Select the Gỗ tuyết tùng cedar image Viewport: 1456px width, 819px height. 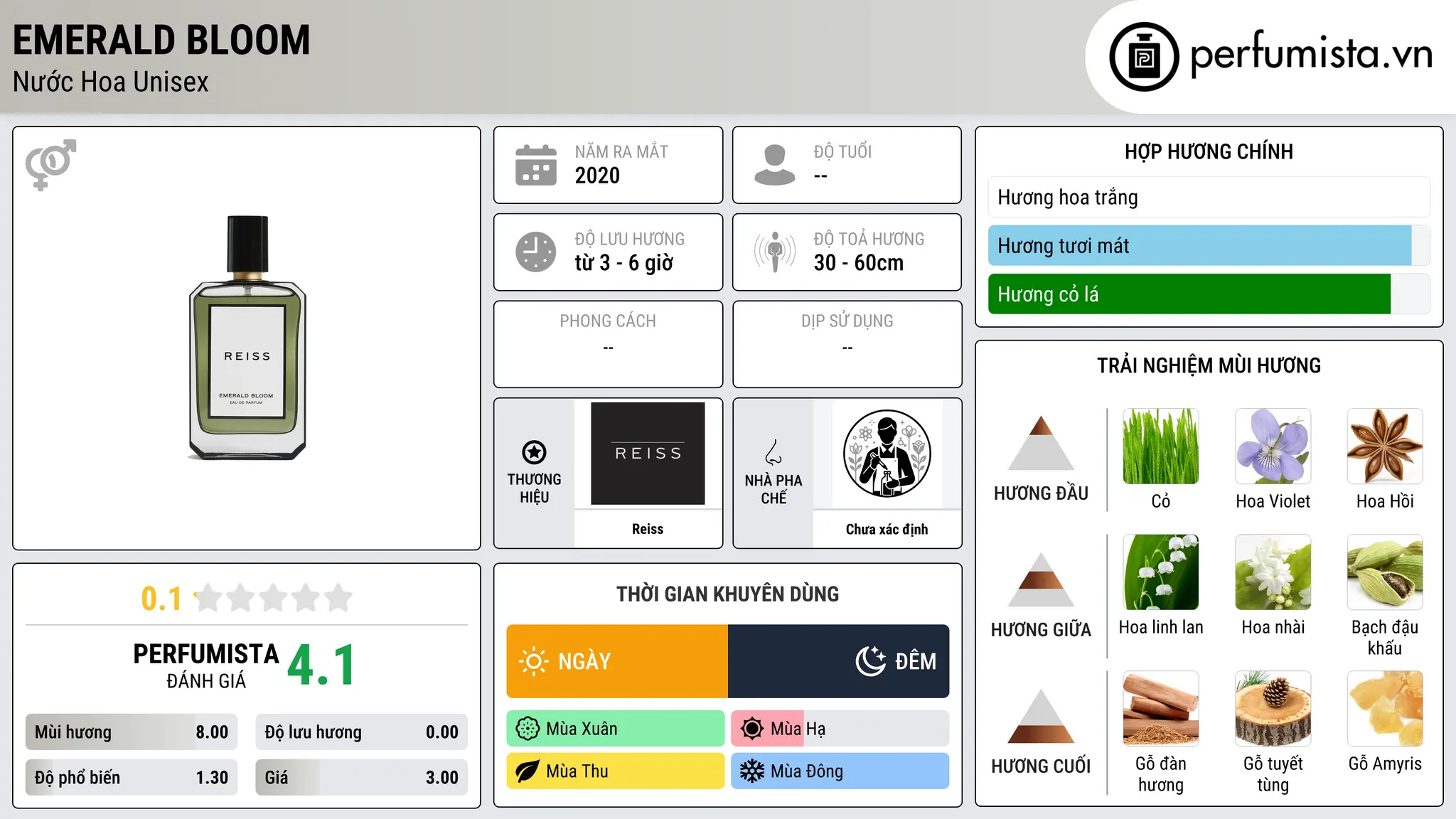click(1273, 709)
